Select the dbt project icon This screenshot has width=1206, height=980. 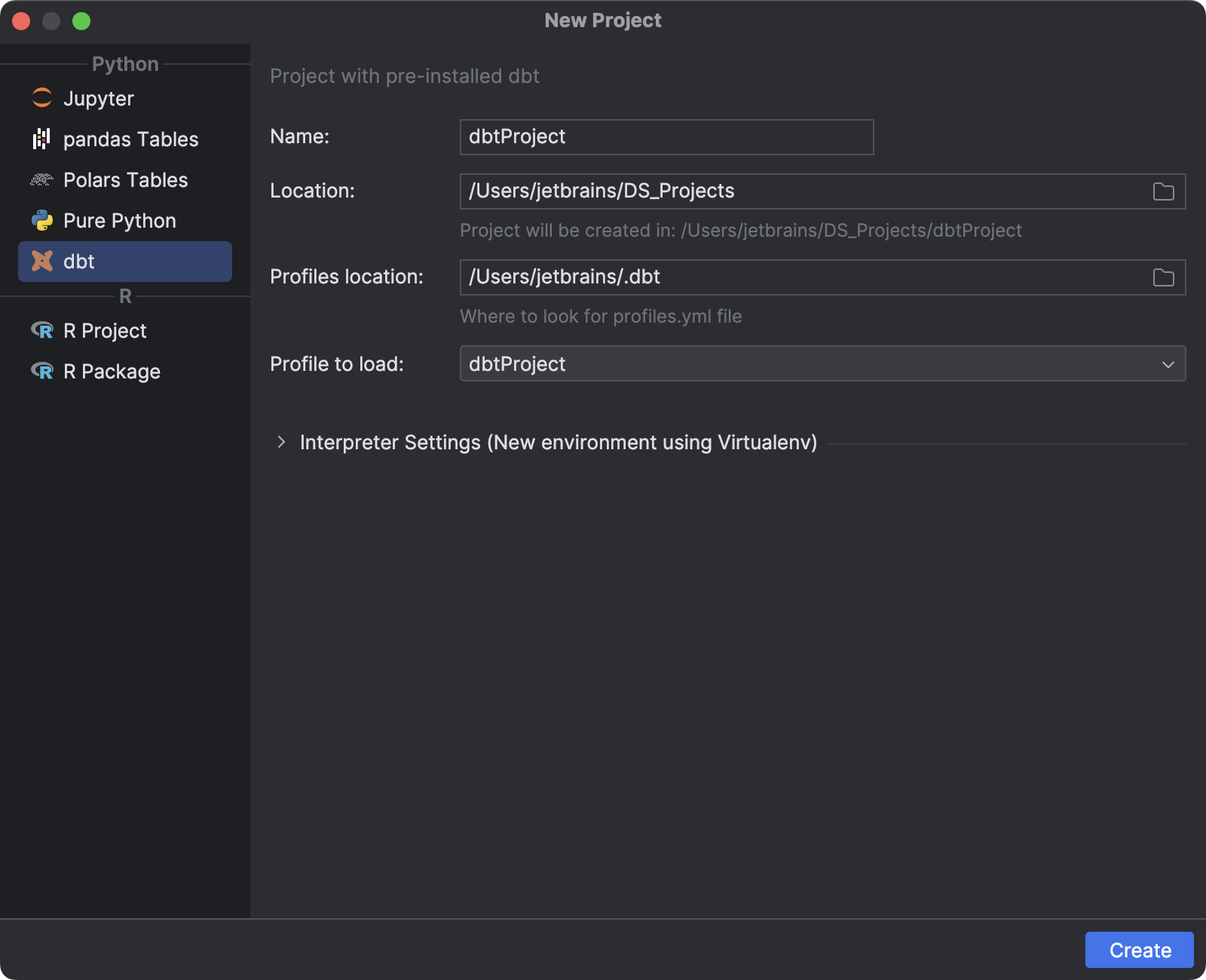pos(41,262)
